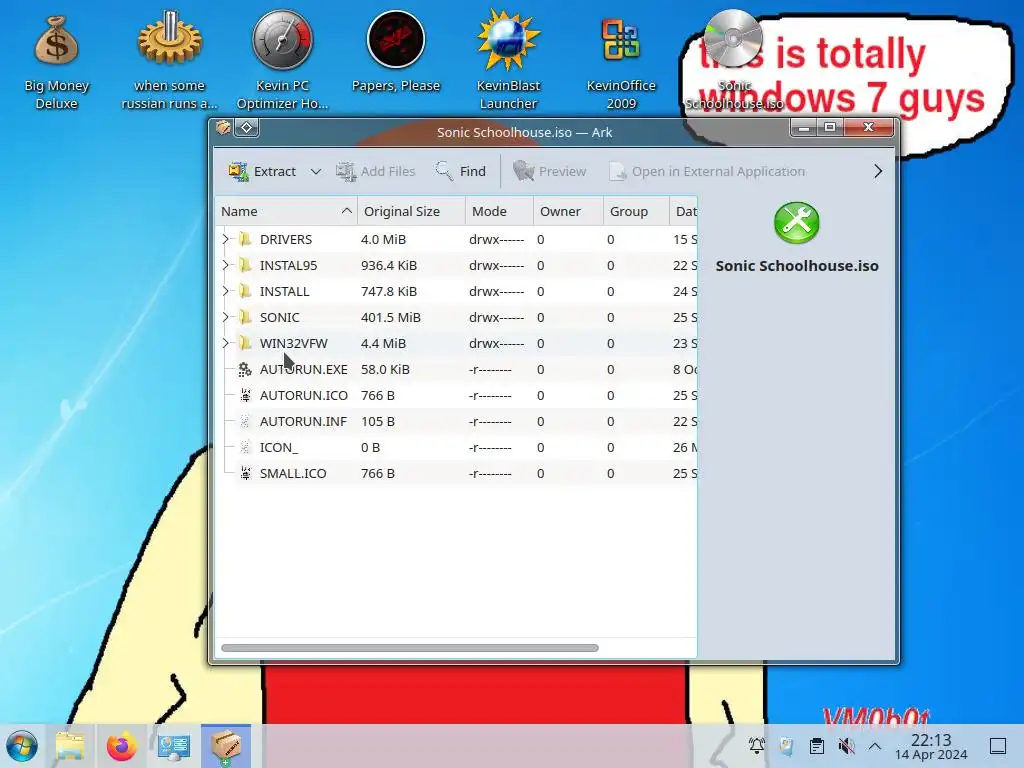The height and width of the screenshot is (768, 1024).
Task: Click the 0 B size cell
Action: (x=370, y=447)
